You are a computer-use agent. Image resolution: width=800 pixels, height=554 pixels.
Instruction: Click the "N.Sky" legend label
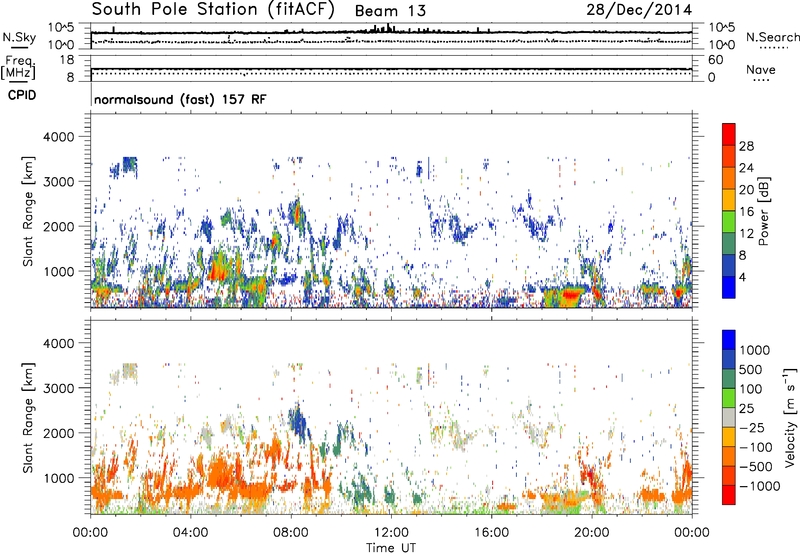19,37
